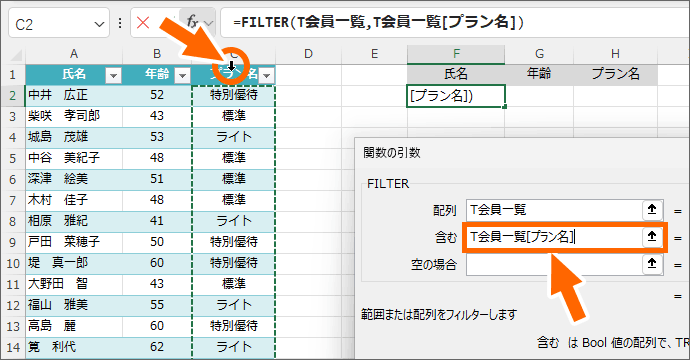The image size is (690, 360).
Task: Collapse dialog button for 配列 field
Action: pos(652,210)
